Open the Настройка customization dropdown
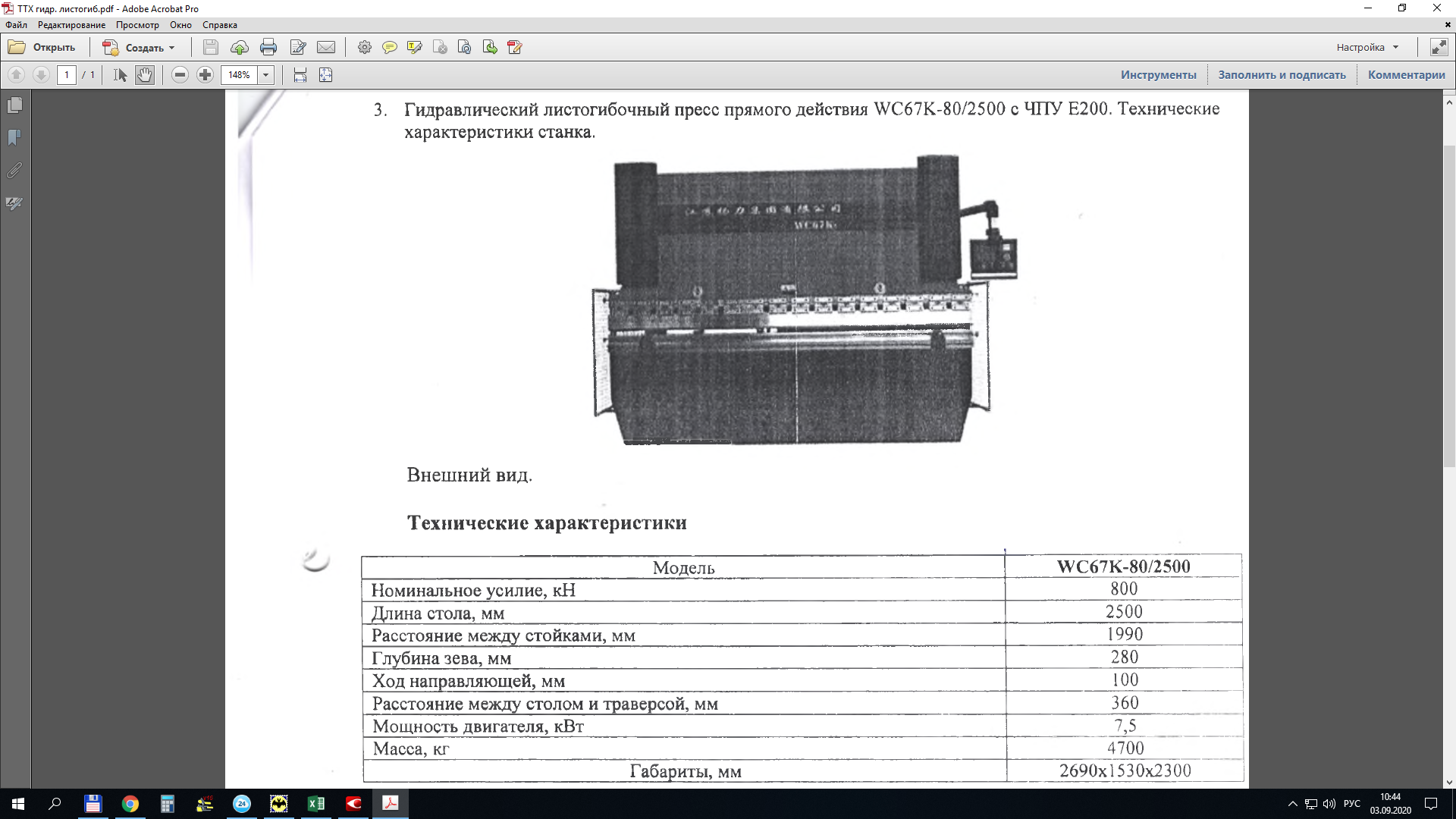This screenshot has height=819, width=1456. [x=1367, y=47]
